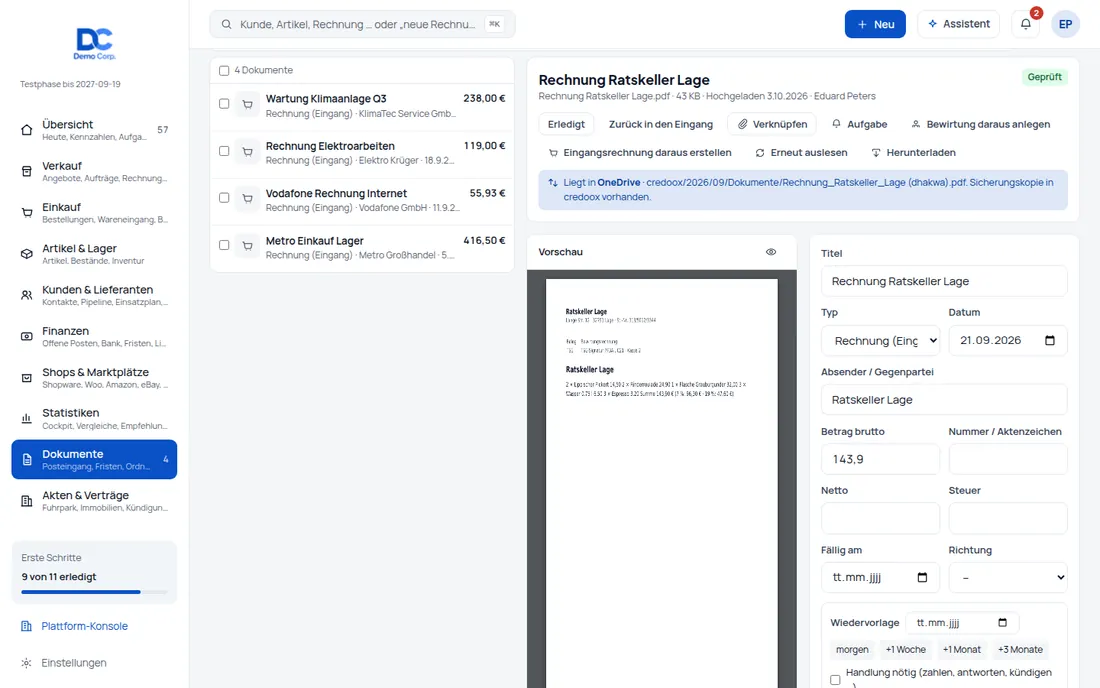The image size is (1100, 688).
Task: Click the Finanzen money icon
Action: 27,337
